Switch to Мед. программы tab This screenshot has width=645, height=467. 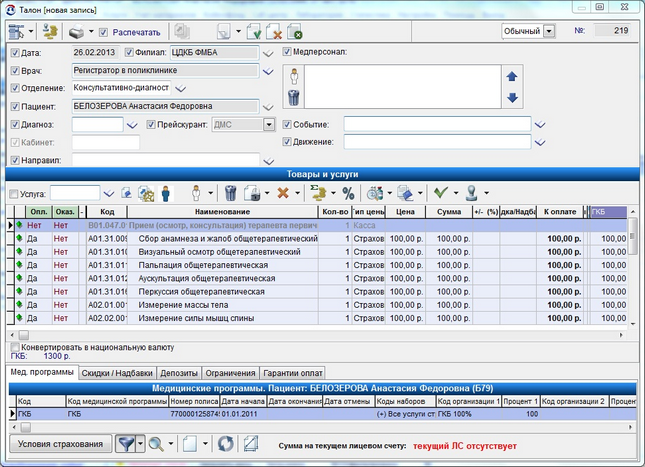click(x=42, y=372)
